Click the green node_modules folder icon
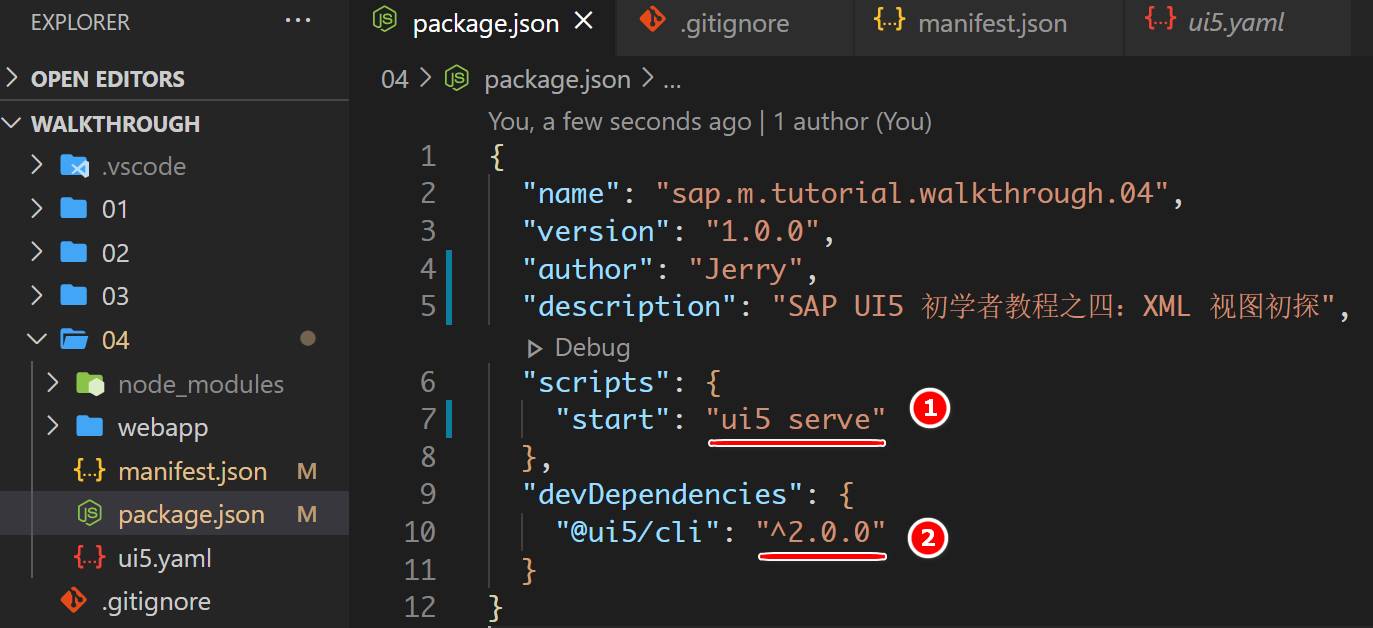This screenshot has width=1373, height=628. pos(91,383)
